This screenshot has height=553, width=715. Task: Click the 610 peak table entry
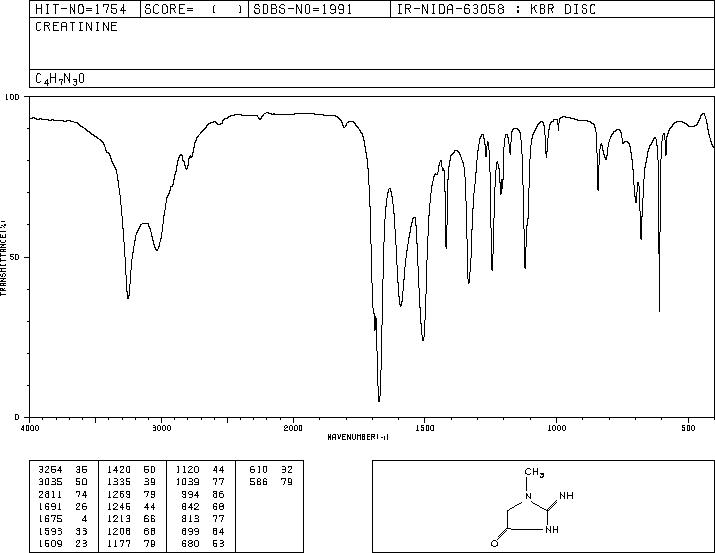[x=259, y=470]
